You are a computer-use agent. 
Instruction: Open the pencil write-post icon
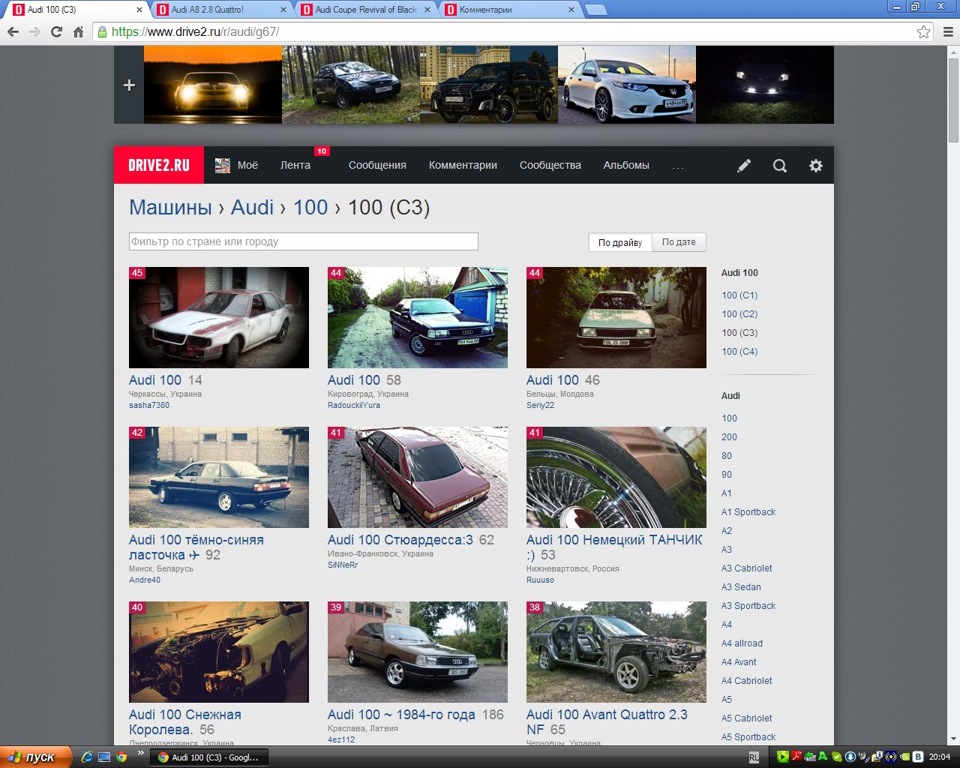click(x=744, y=165)
